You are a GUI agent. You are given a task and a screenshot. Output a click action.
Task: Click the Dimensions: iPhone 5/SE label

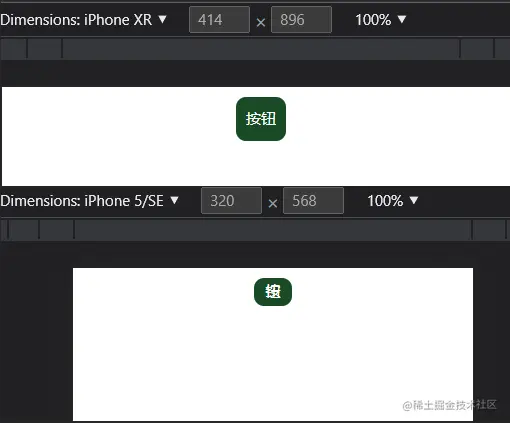click(82, 201)
